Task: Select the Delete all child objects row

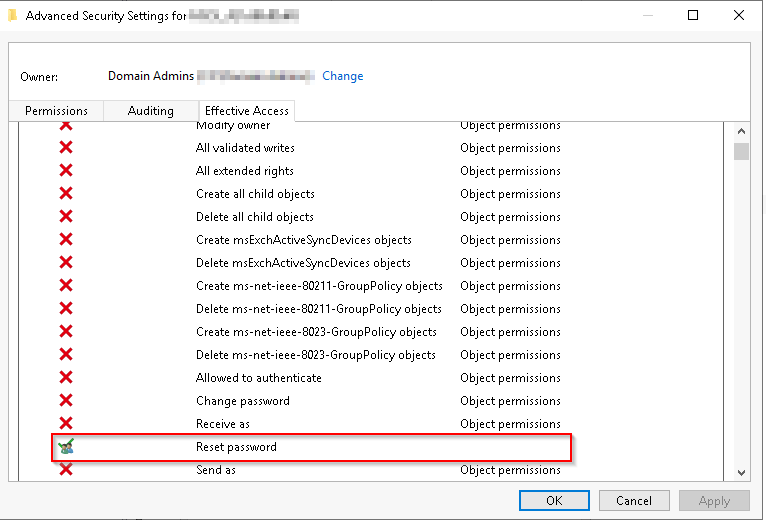Action: point(255,217)
